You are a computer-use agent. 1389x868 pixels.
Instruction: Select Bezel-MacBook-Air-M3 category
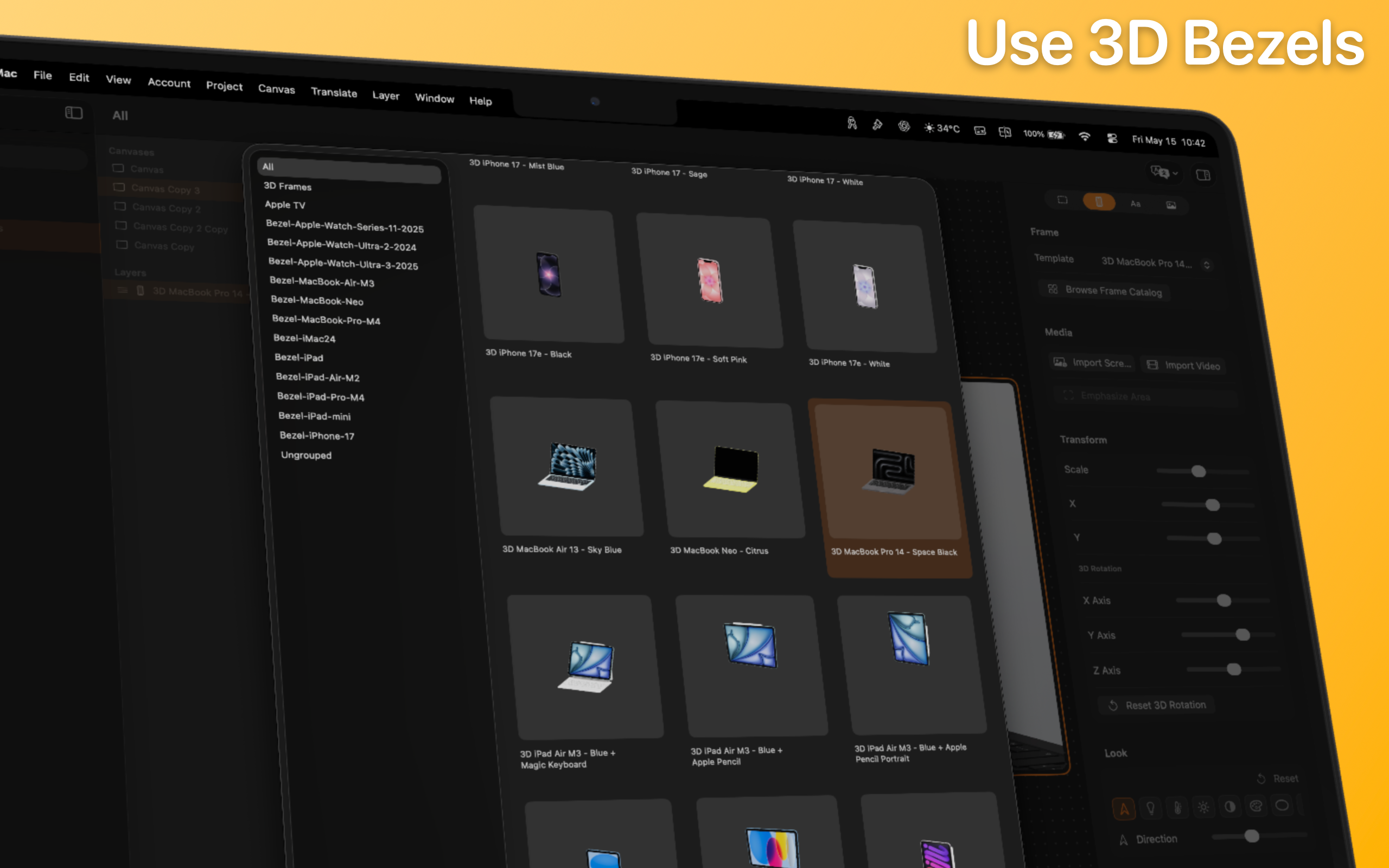322,282
